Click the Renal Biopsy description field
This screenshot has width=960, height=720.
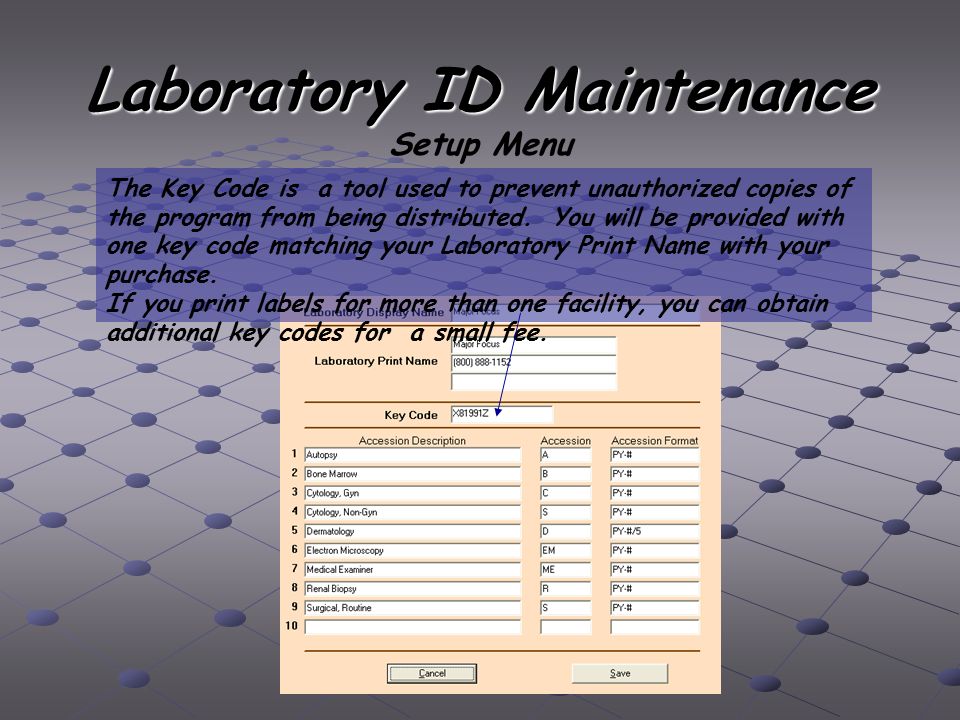[413, 588]
